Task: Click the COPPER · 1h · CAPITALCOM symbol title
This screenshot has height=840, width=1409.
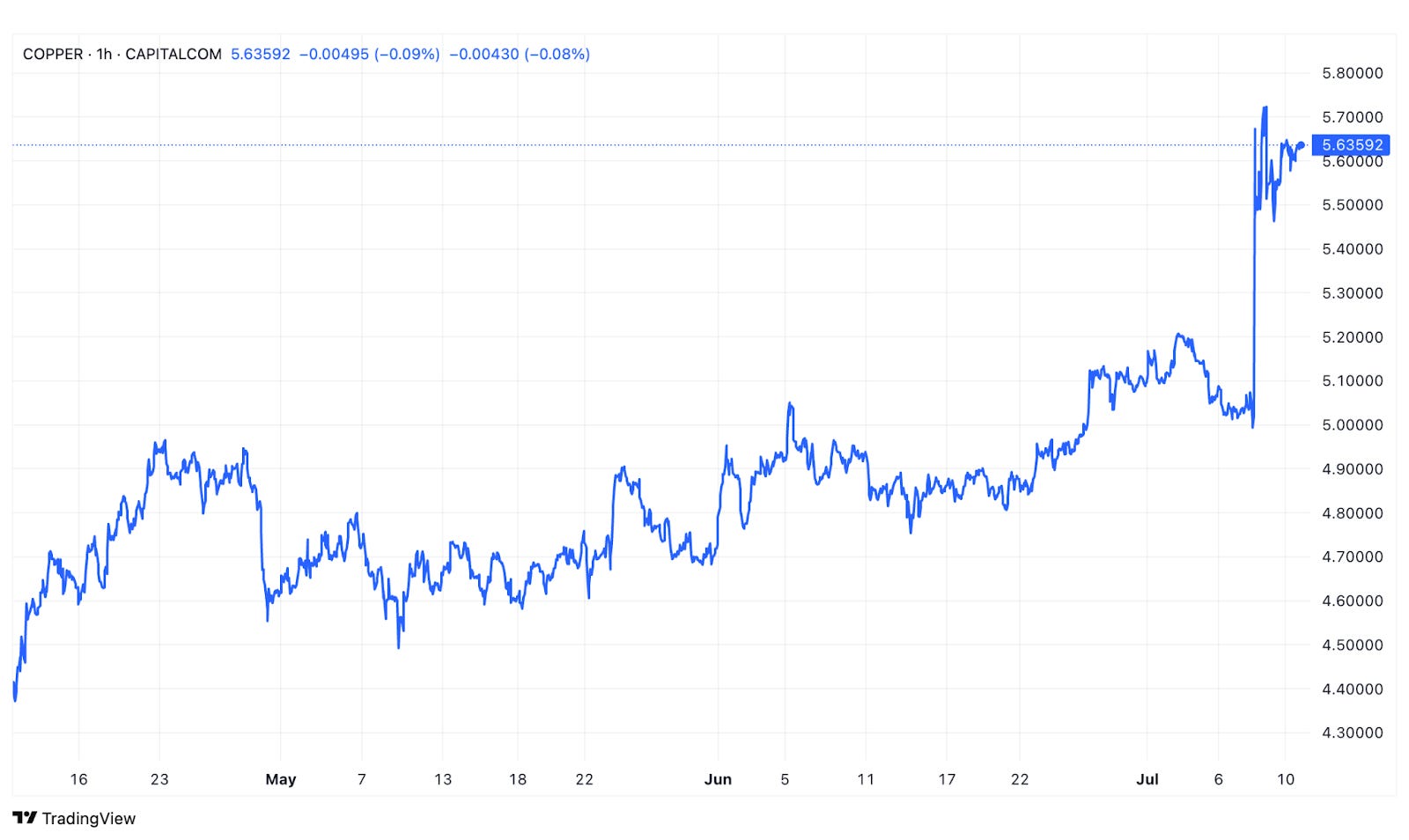Action: tap(122, 55)
